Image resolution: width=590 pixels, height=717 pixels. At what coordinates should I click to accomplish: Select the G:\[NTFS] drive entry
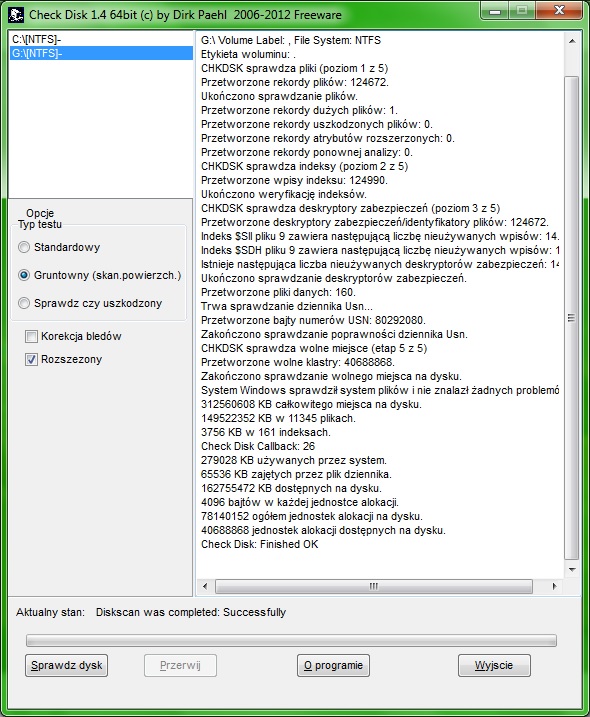tap(101, 53)
